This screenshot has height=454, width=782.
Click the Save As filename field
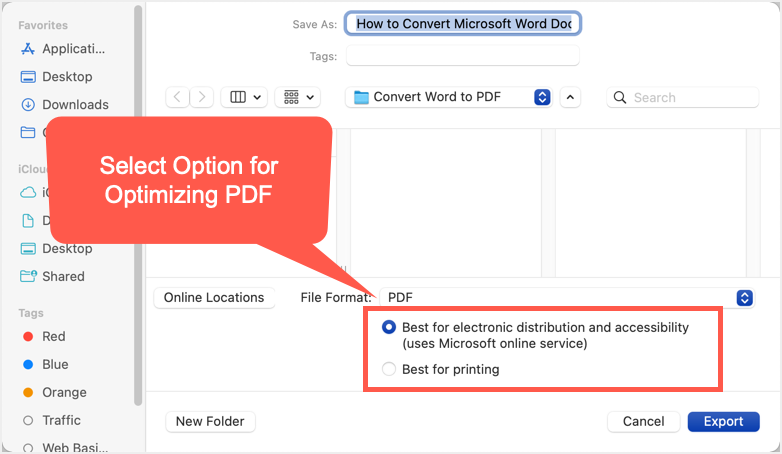click(463, 23)
